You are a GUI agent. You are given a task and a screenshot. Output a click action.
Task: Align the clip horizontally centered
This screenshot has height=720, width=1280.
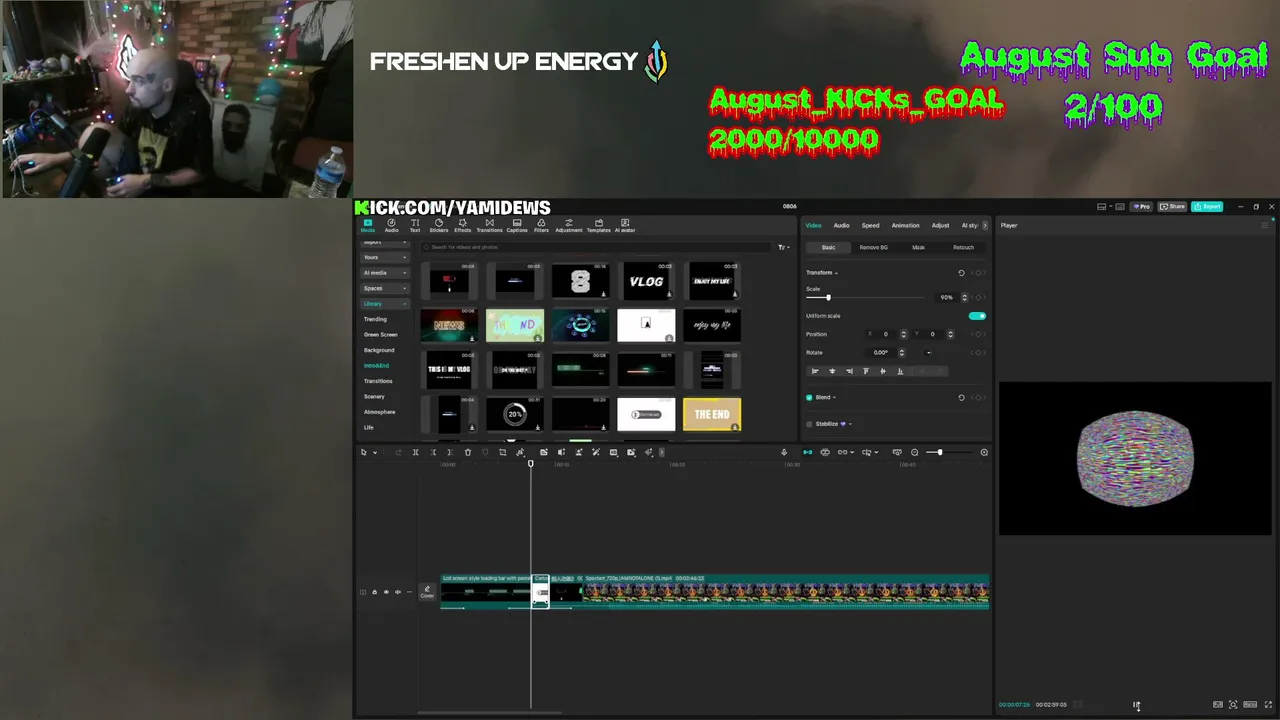tap(832, 371)
